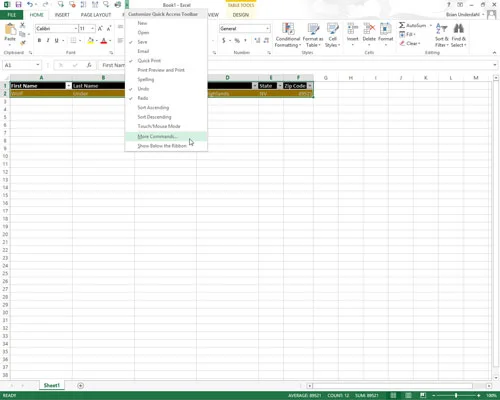Click the Save icon in Quick Access Toolbar
500x400 pixels.
(18, 5)
